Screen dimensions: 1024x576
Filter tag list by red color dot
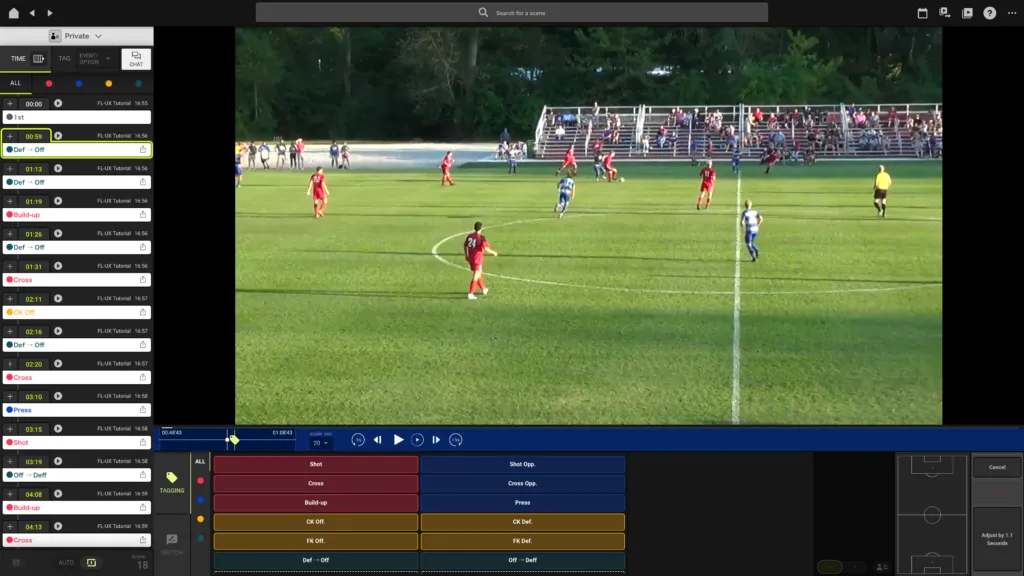tap(49, 84)
